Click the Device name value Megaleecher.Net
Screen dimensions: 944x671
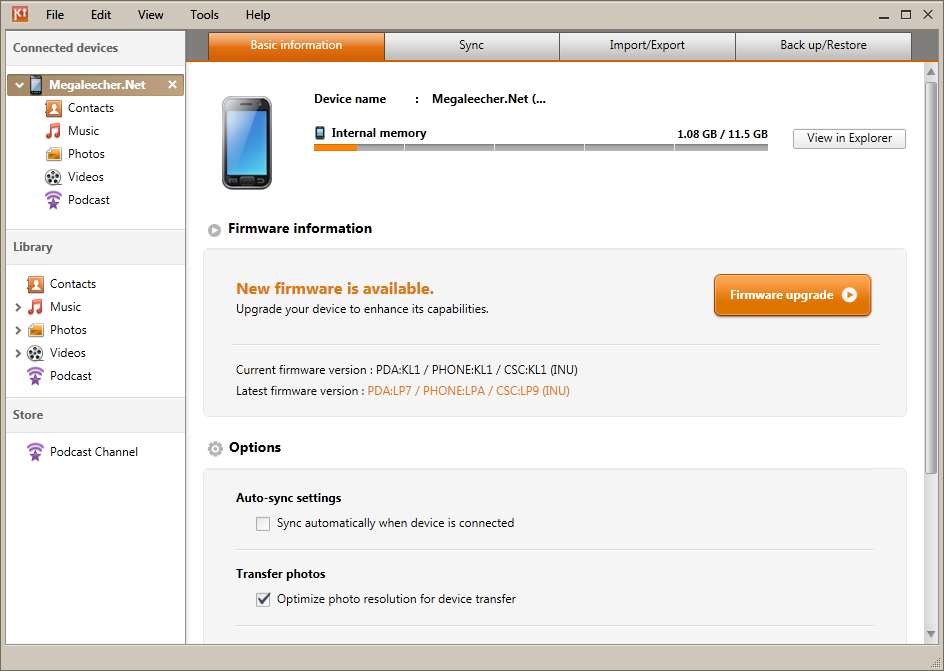pos(489,99)
